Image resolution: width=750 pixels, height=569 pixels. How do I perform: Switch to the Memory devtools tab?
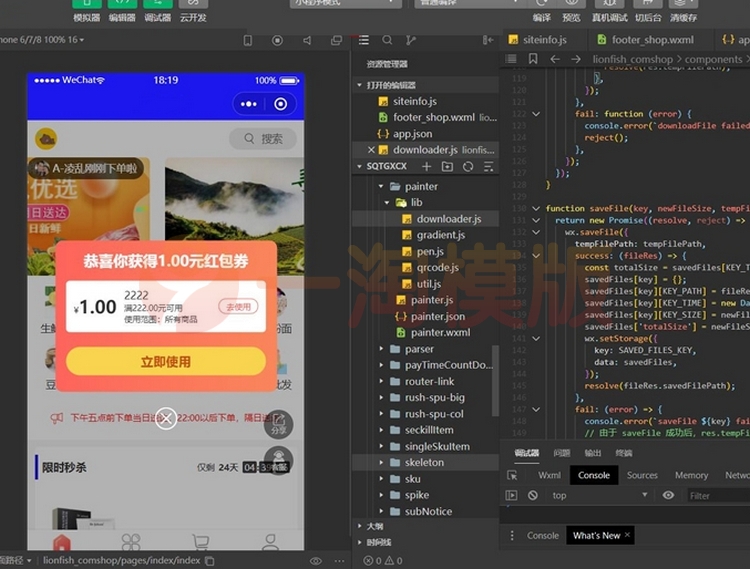coord(691,475)
